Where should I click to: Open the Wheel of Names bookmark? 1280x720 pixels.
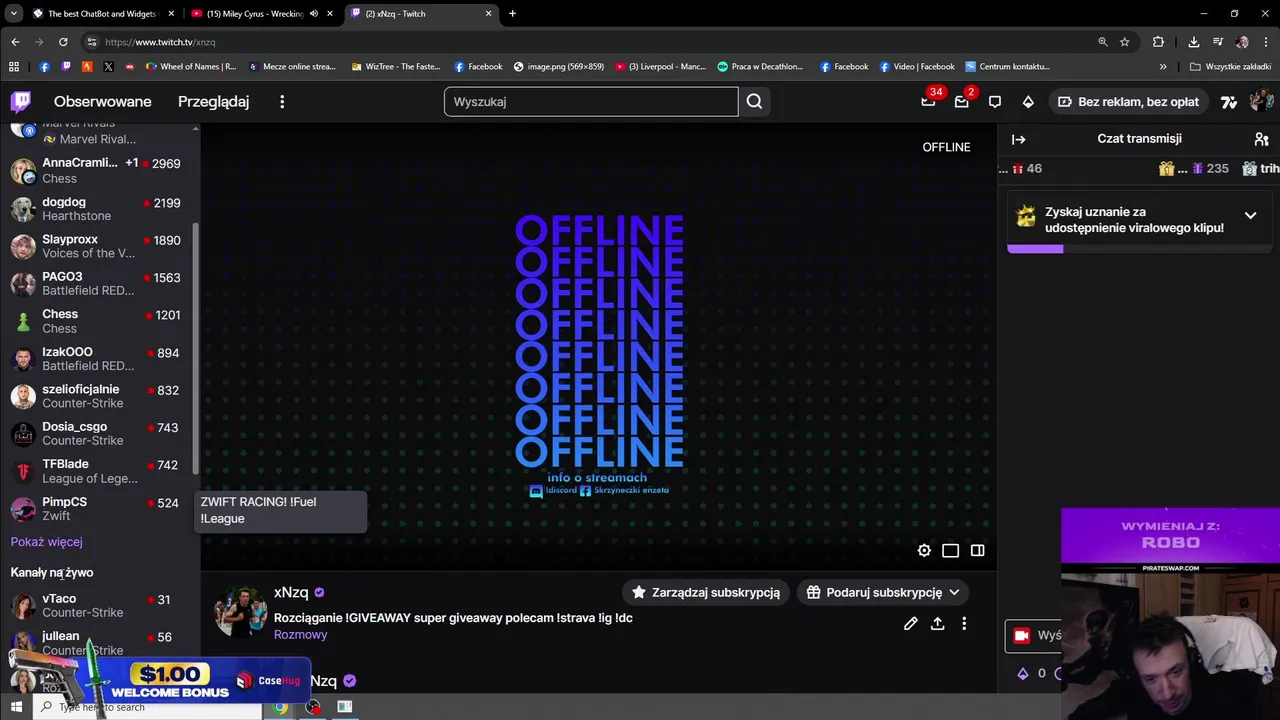point(191,67)
